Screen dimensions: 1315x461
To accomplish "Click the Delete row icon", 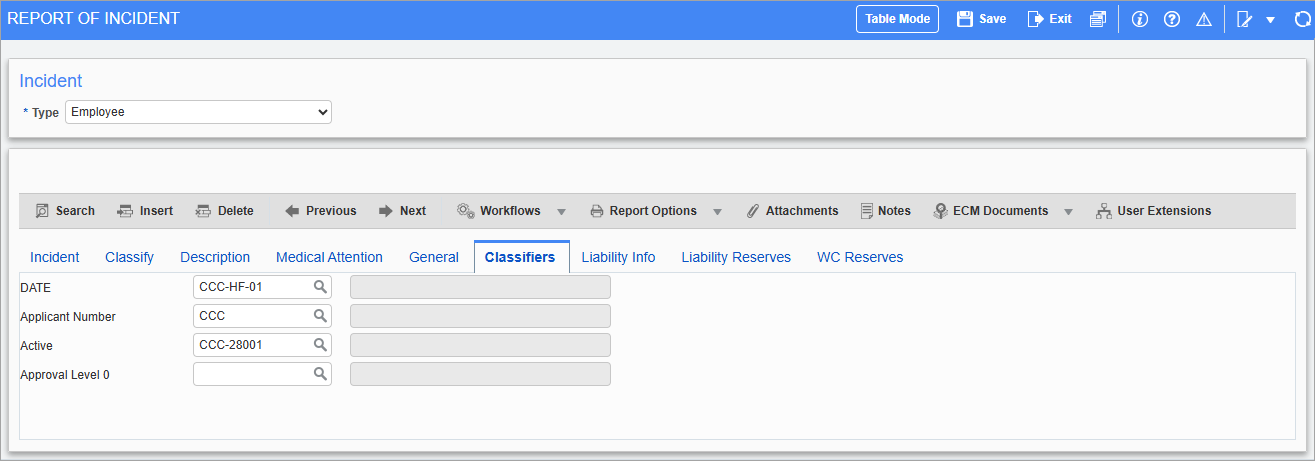I will coord(203,211).
